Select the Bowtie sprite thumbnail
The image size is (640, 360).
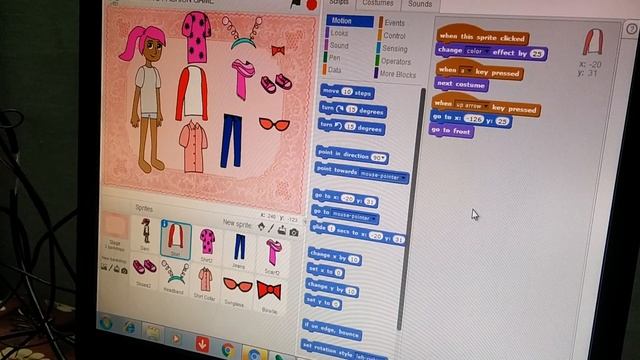tap(269, 294)
